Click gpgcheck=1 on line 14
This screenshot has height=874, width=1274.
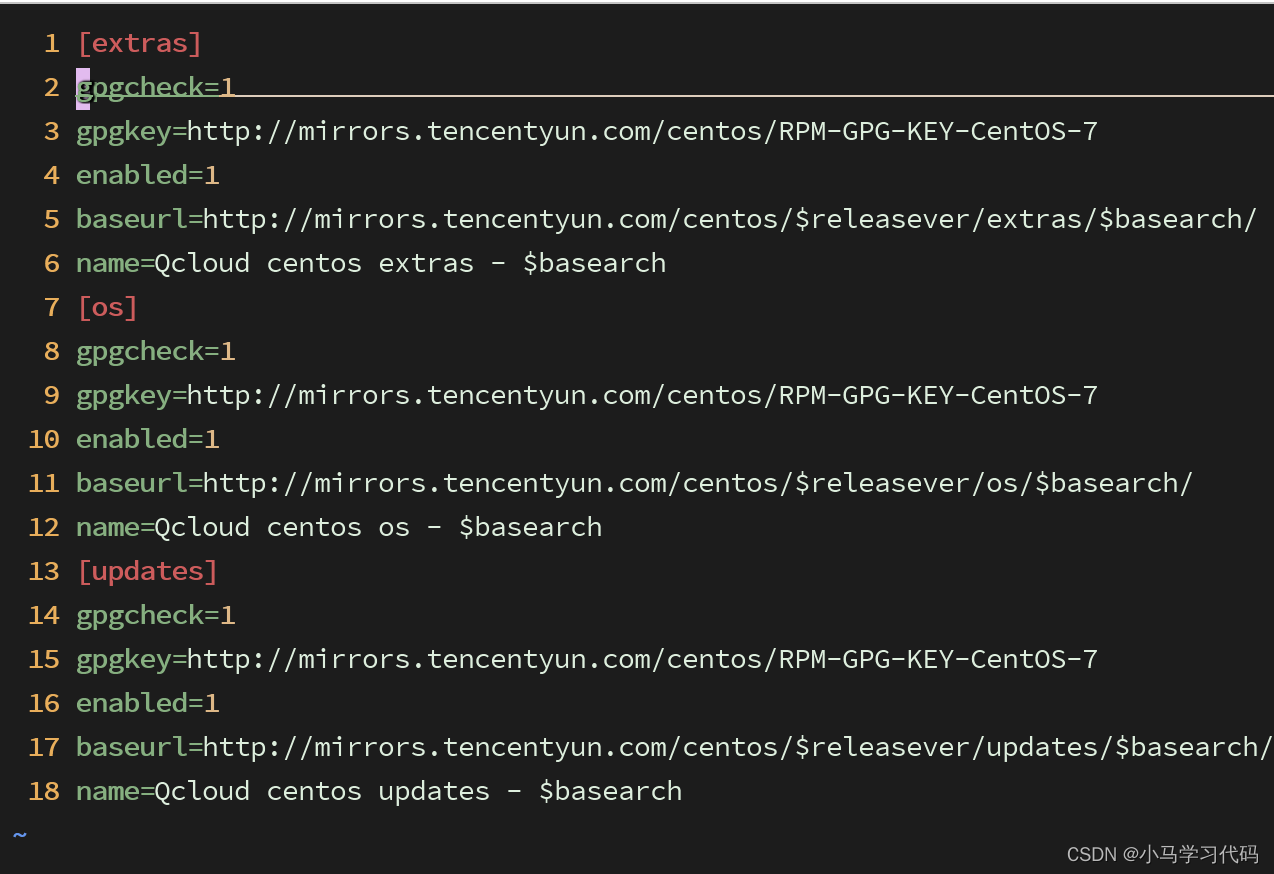coord(156,615)
